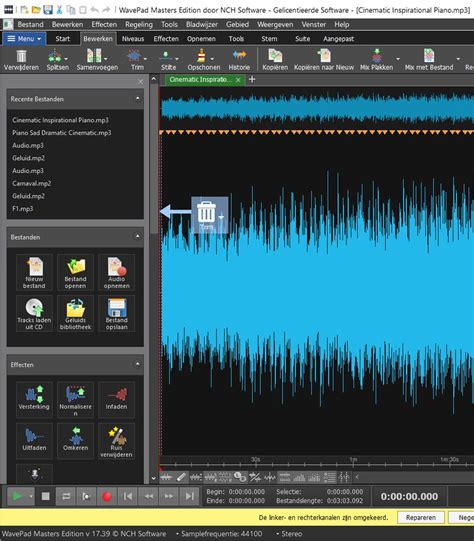Click Audio opnemen in Bestanden panel
This screenshot has height=541, width=474.
click(117, 273)
